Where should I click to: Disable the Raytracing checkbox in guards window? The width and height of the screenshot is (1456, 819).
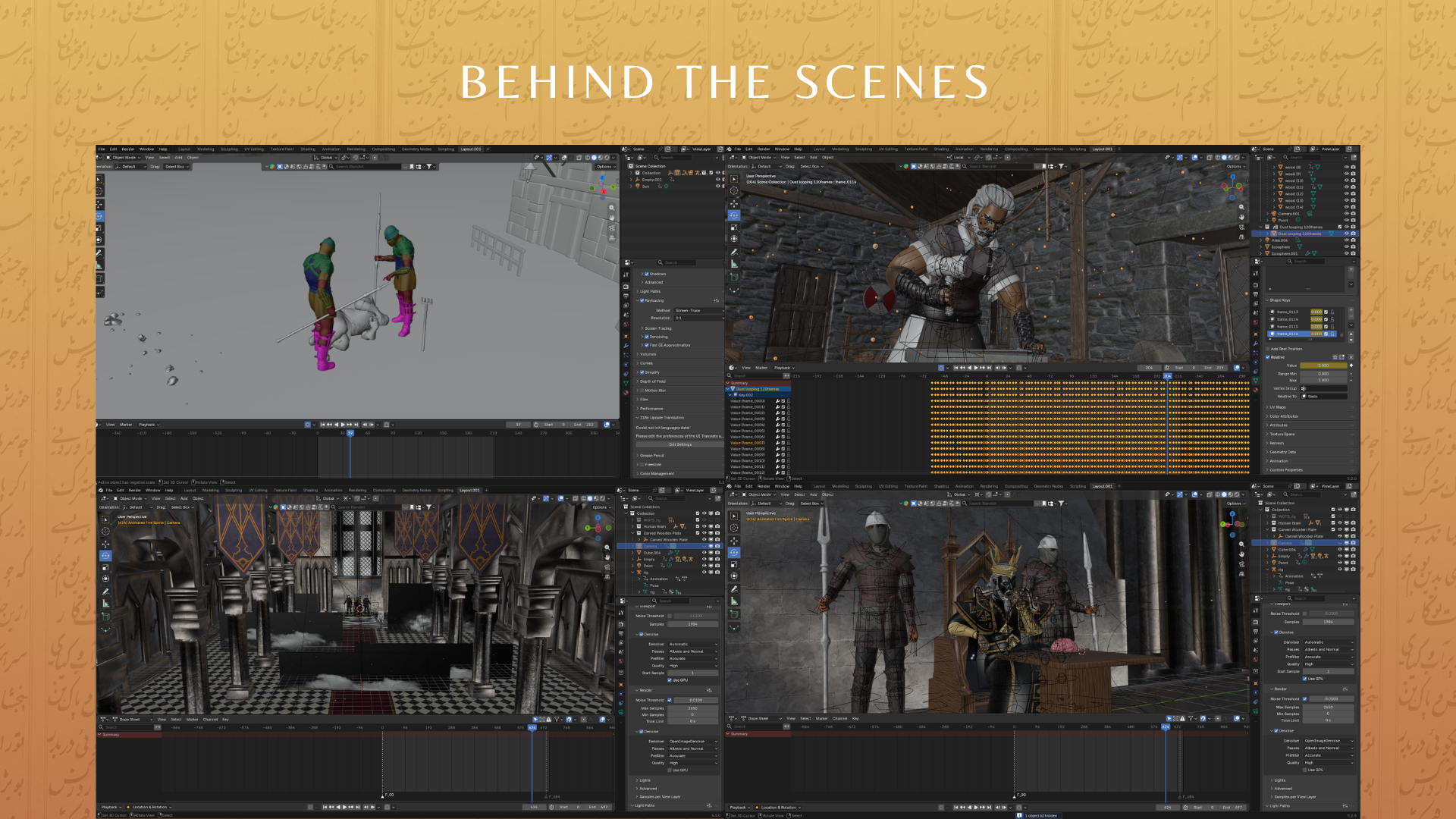tap(642, 300)
